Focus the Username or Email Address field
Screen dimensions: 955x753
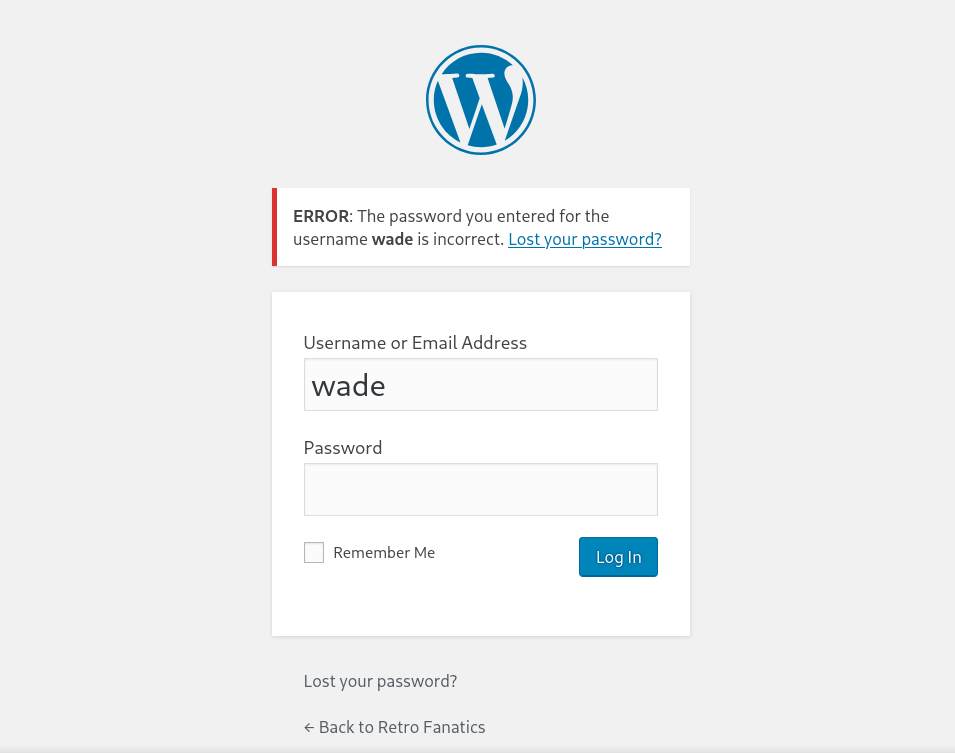[x=480, y=385]
